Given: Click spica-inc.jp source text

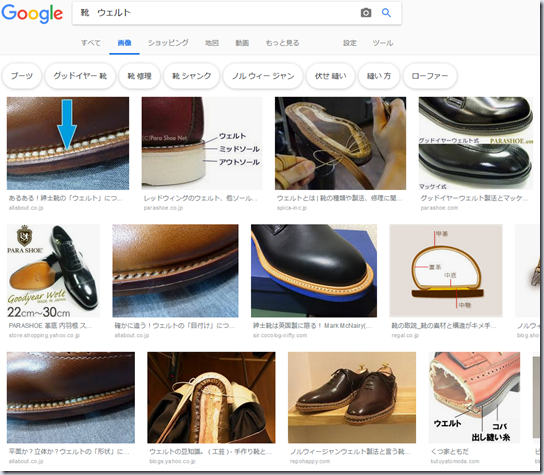Looking at the screenshot, I should 292,208.
